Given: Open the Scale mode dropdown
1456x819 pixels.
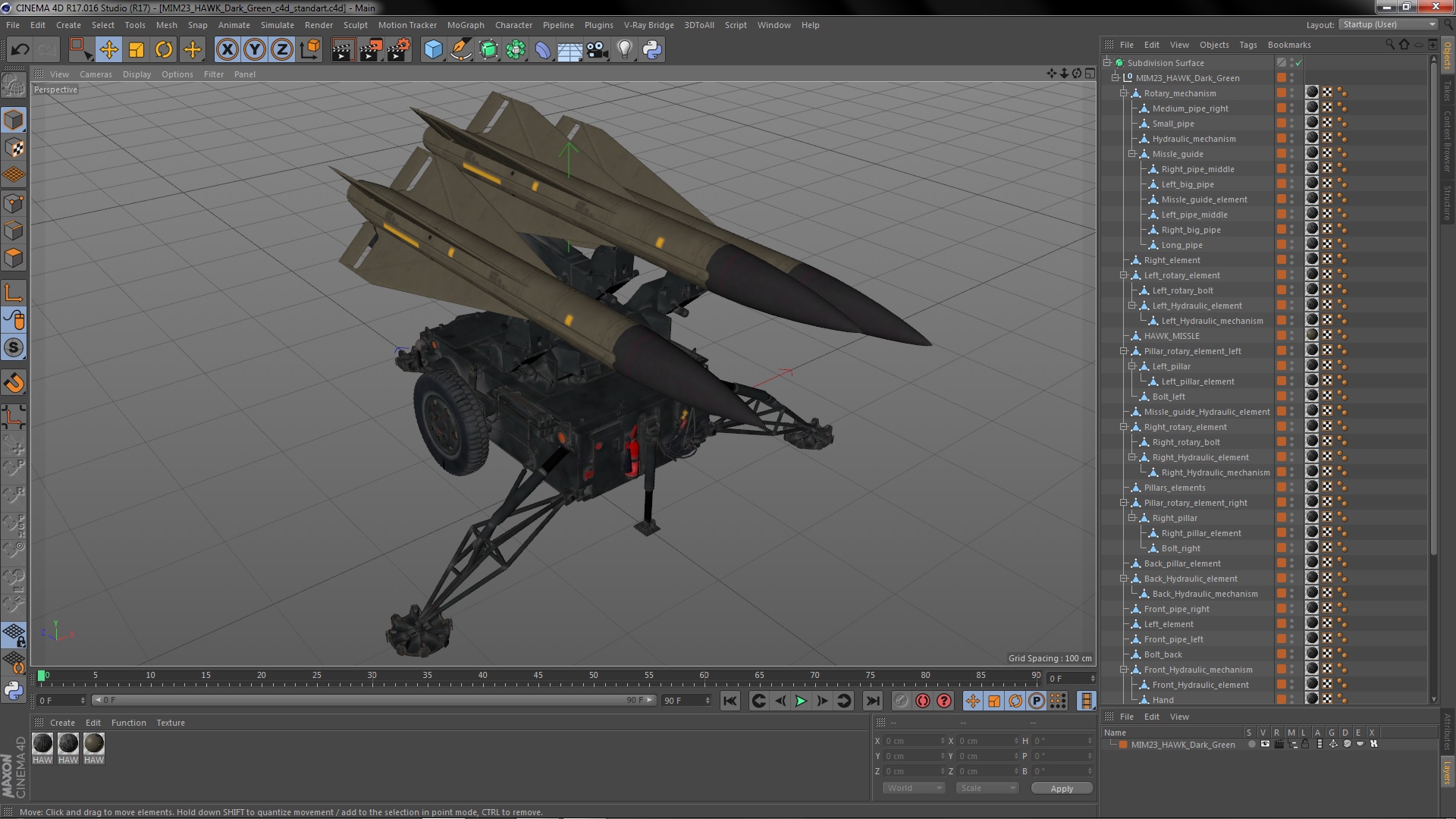Looking at the screenshot, I should (987, 788).
